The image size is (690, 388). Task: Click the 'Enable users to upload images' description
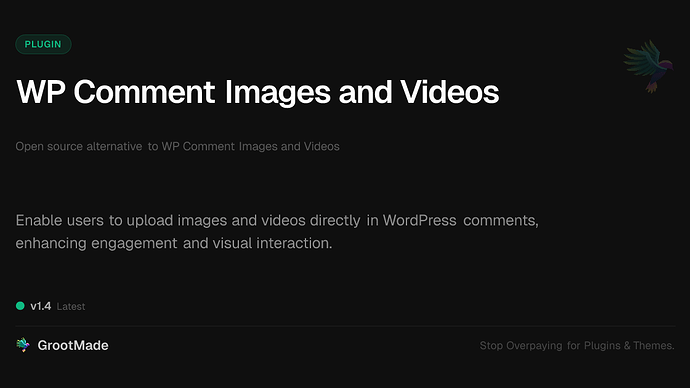point(277,231)
